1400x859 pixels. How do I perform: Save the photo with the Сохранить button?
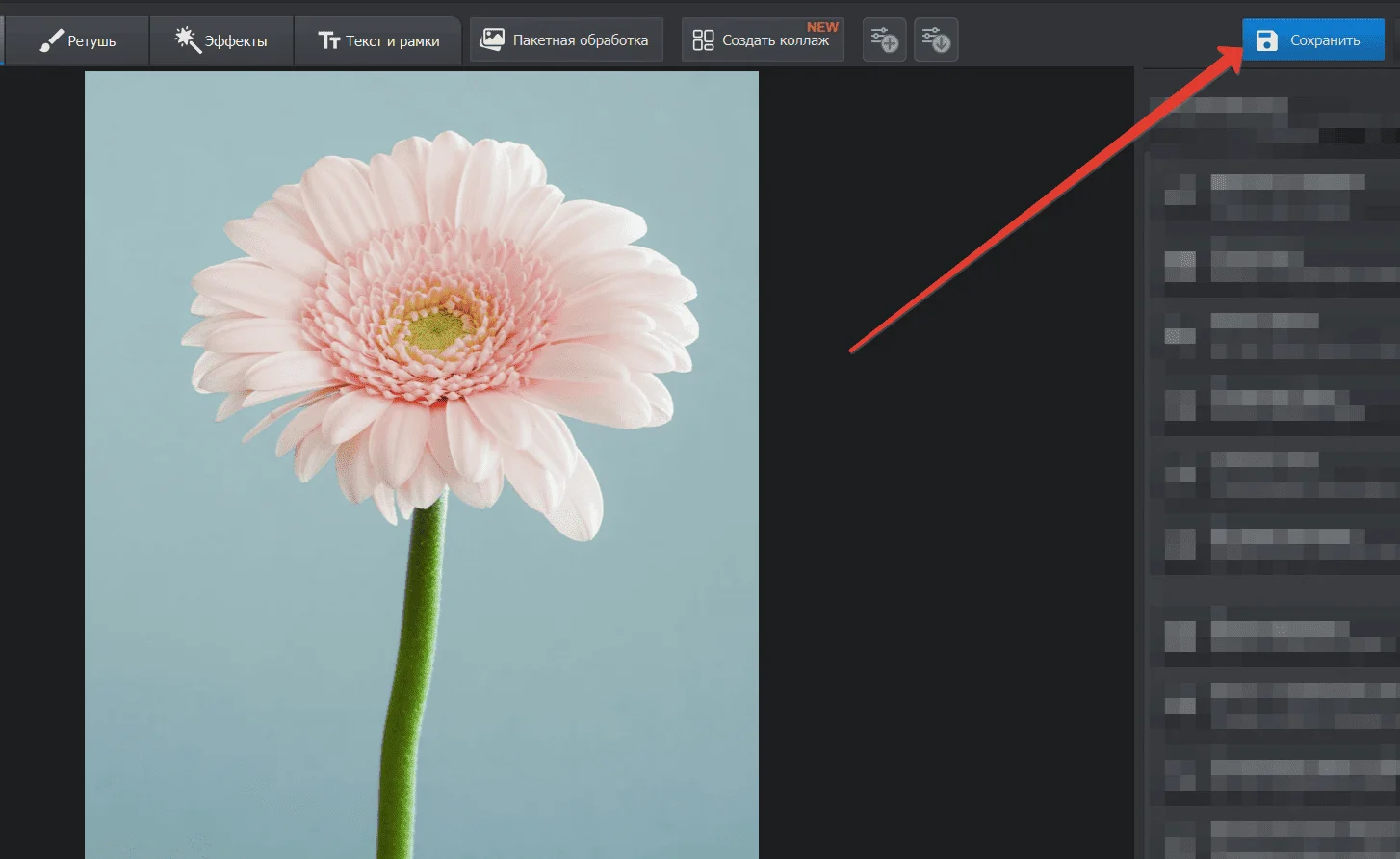(1324, 40)
